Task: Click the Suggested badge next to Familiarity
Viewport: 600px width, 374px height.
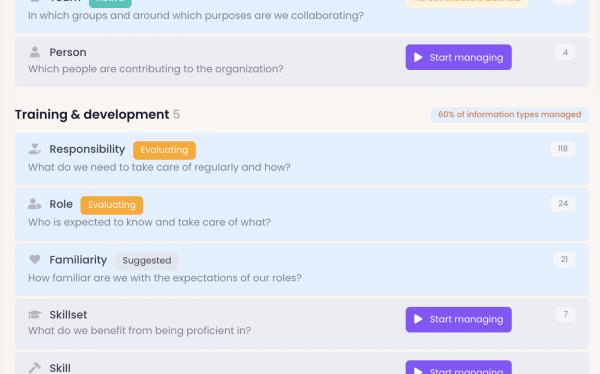Action: coord(147,261)
